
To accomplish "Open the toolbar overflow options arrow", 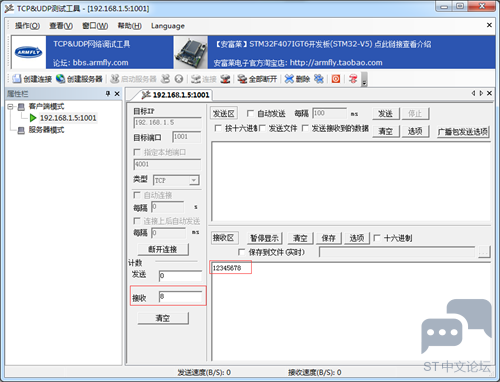I will click(x=364, y=80).
